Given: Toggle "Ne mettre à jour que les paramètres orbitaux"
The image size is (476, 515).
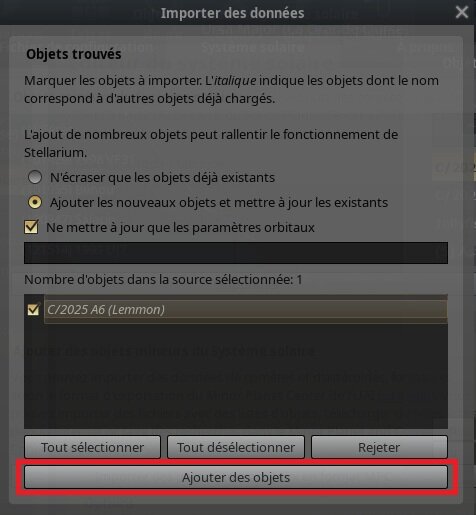Looking at the screenshot, I should click(31, 227).
